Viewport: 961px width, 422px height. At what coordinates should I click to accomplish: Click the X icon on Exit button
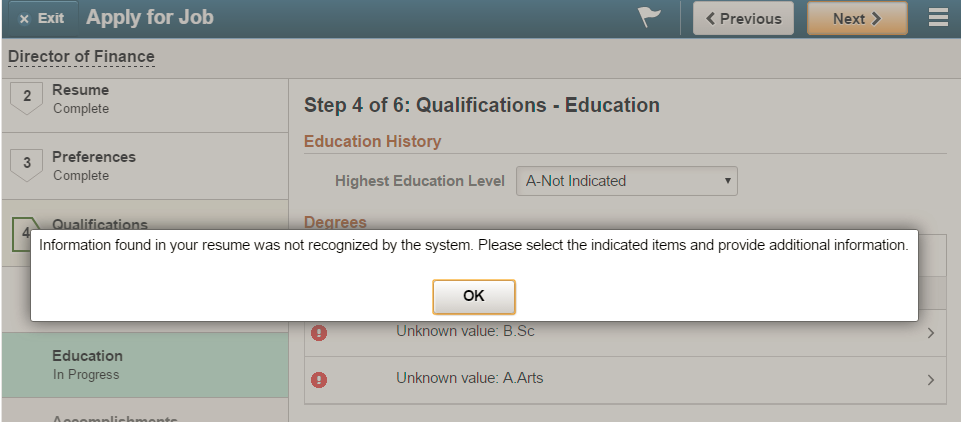click(x=24, y=19)
